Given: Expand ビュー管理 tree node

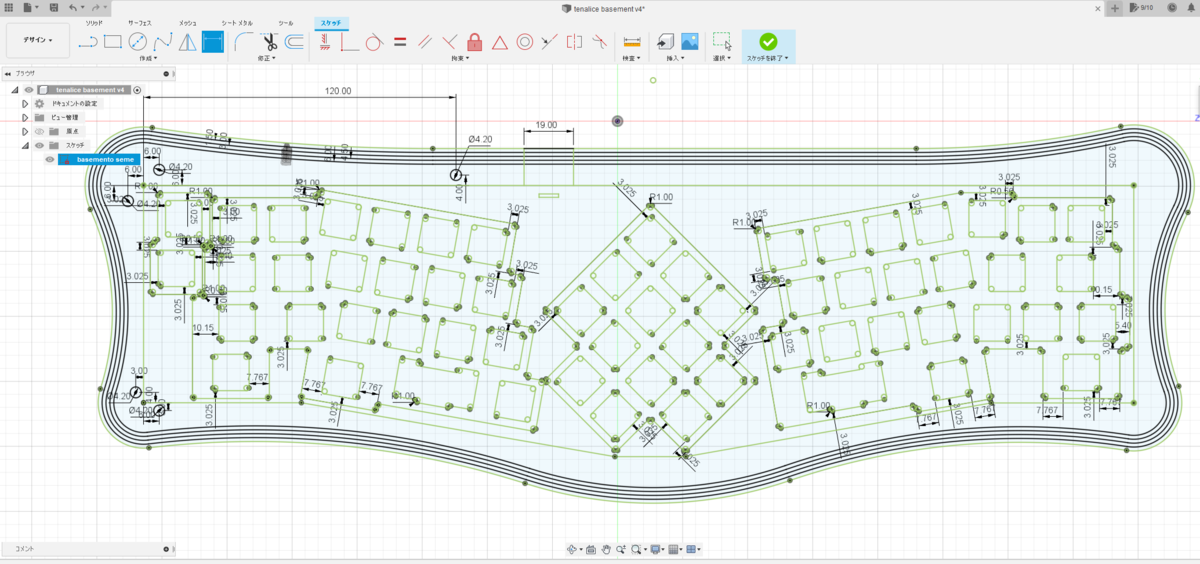Looking at the screenshot, I should pyautogui.click(x=26, y=117).
